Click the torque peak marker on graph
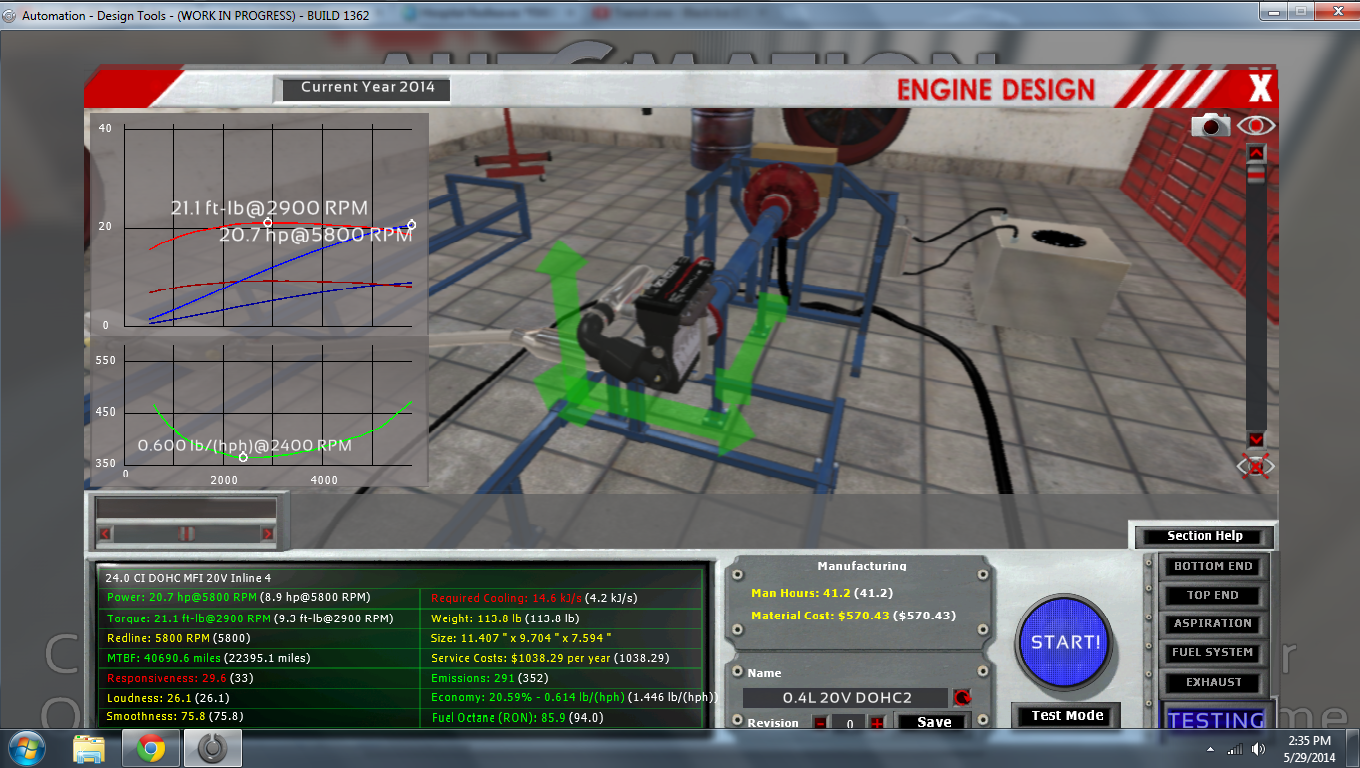The image size is (1360, 768). coord(268,222)
